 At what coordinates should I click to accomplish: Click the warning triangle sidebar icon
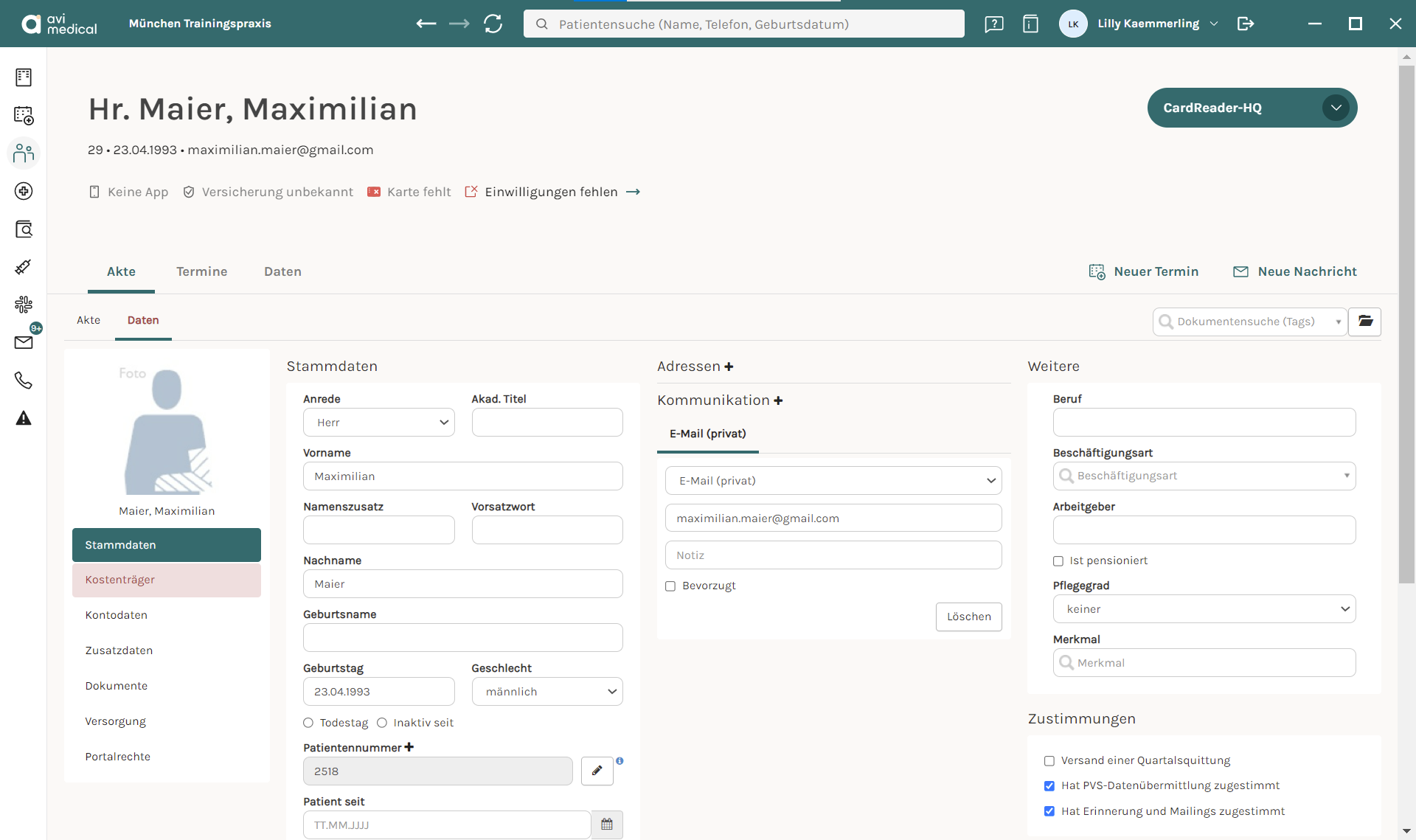pos(24,418)
